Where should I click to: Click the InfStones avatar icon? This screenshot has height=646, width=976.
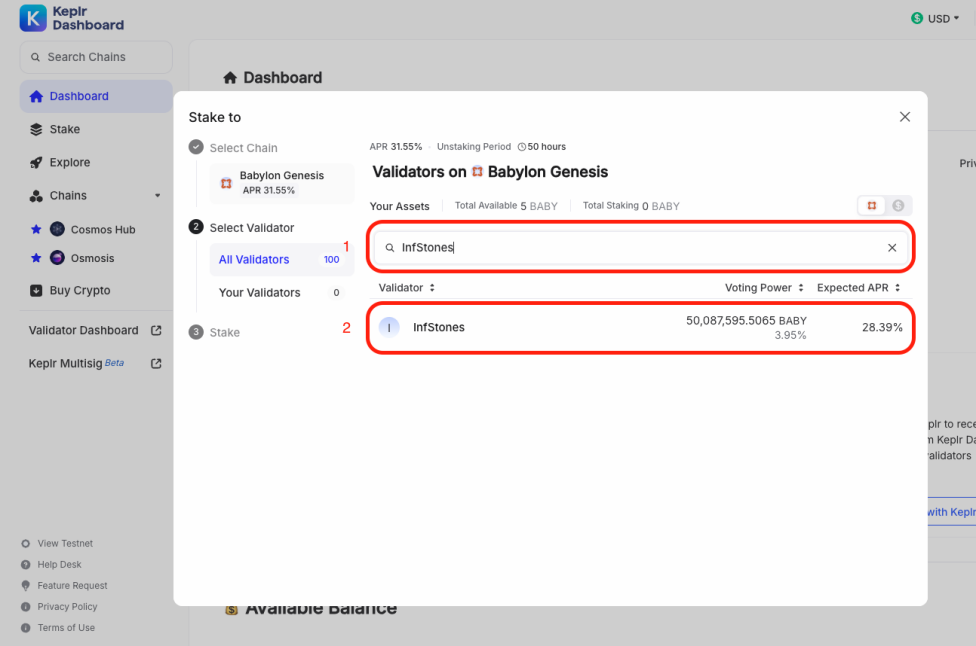(389, 327)
